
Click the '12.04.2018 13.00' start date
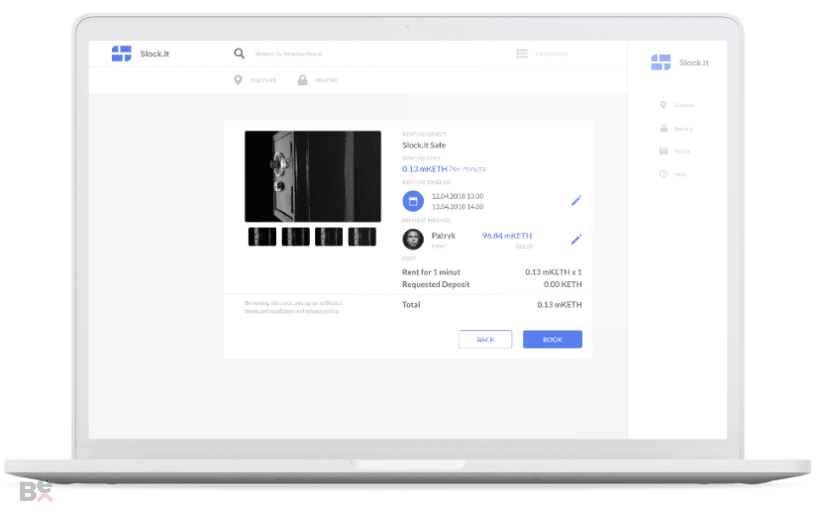pyautogui.click(x=457, y=196)
